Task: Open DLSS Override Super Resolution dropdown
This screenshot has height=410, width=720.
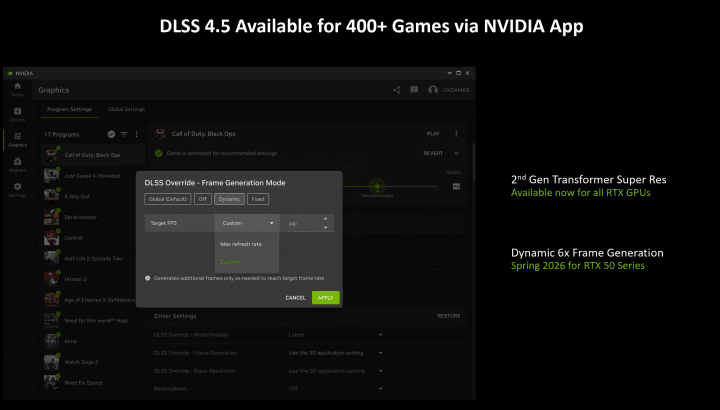Action: tap(336, 371)
